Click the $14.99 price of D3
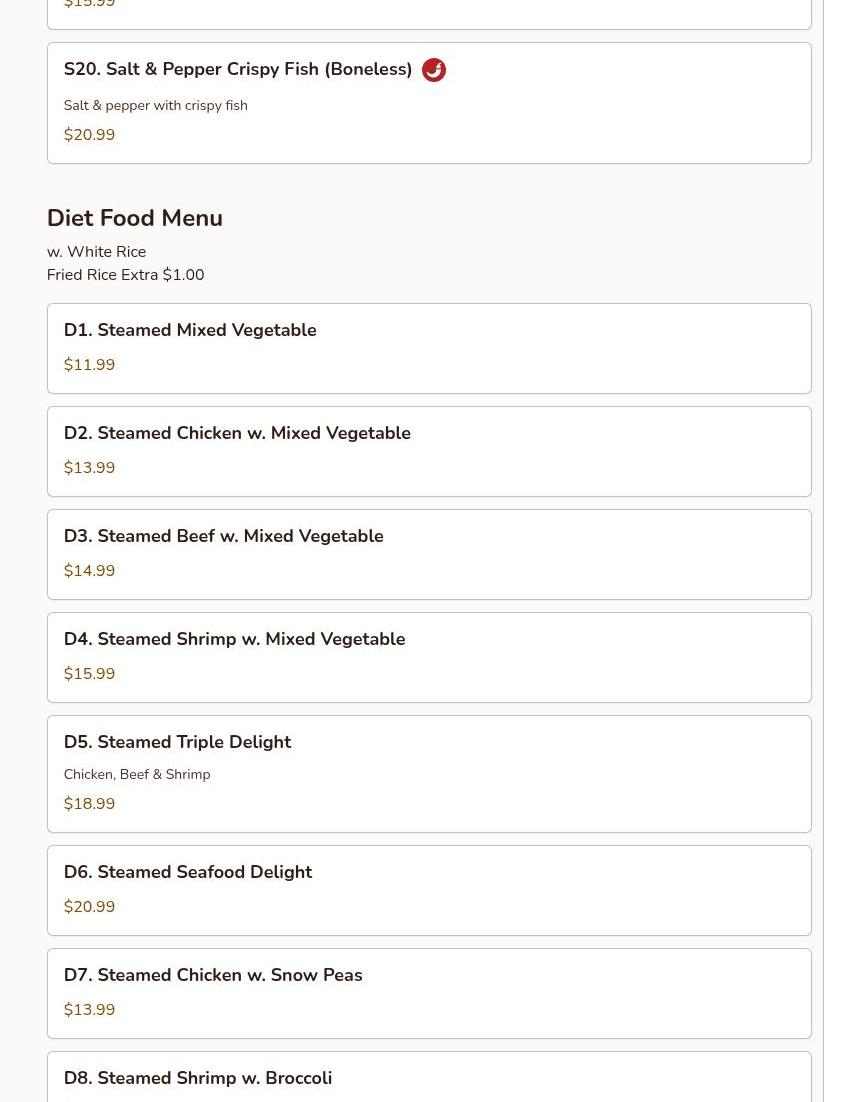 point(89,571)
